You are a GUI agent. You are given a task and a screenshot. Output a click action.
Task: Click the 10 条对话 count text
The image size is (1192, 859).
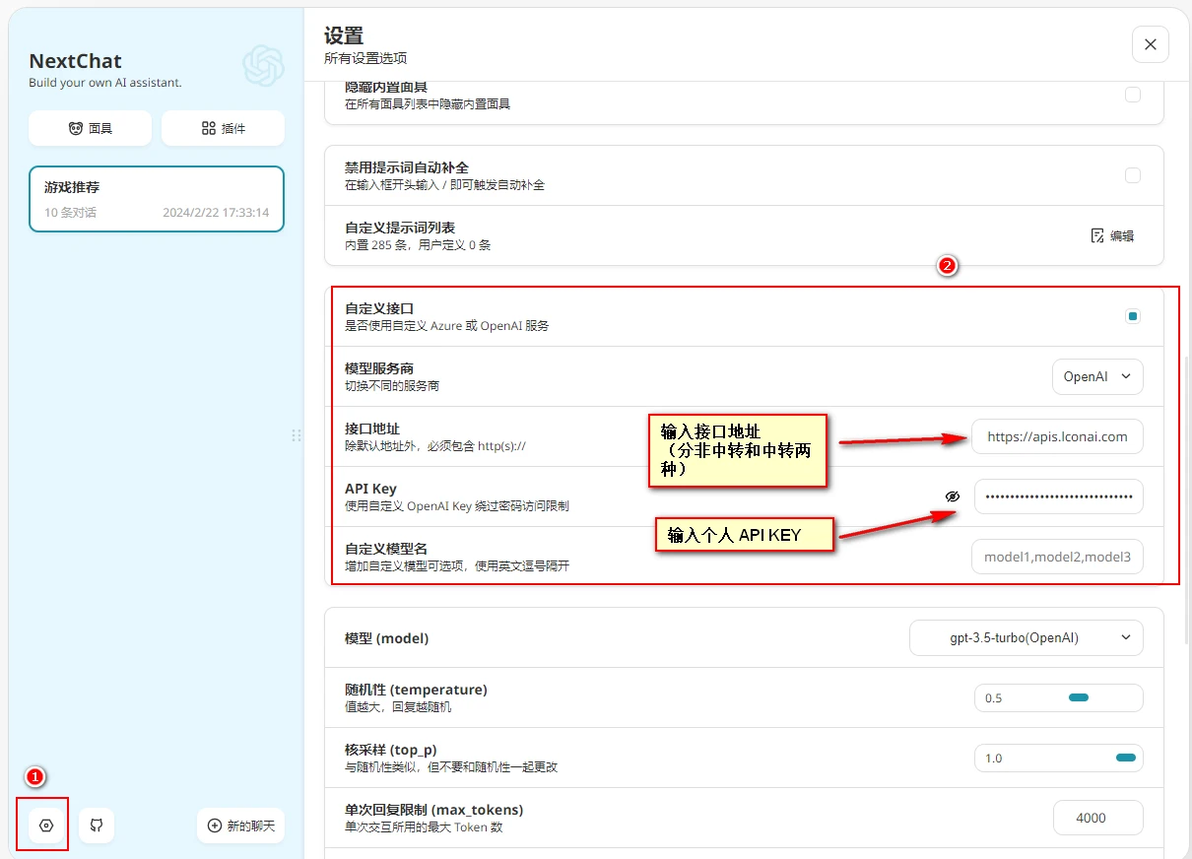tap(70, 212)
